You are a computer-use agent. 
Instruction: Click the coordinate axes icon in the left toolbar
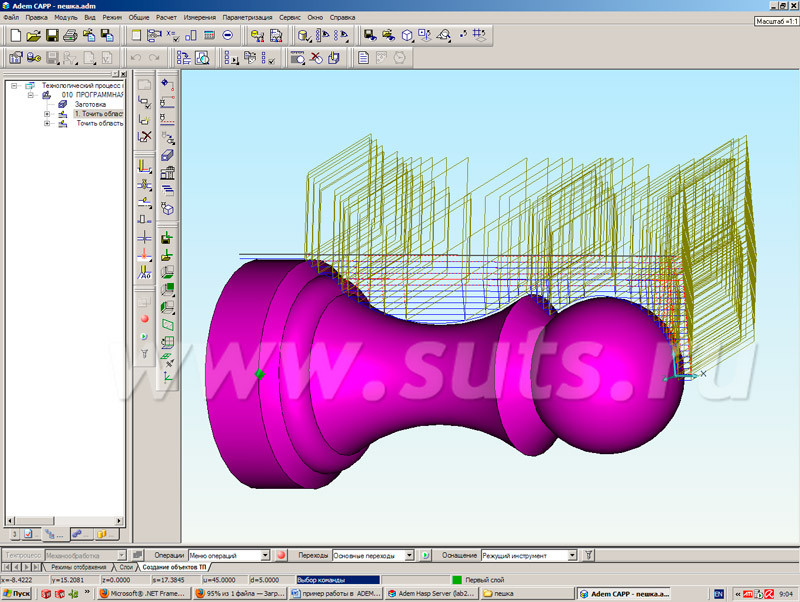point(166,374)
